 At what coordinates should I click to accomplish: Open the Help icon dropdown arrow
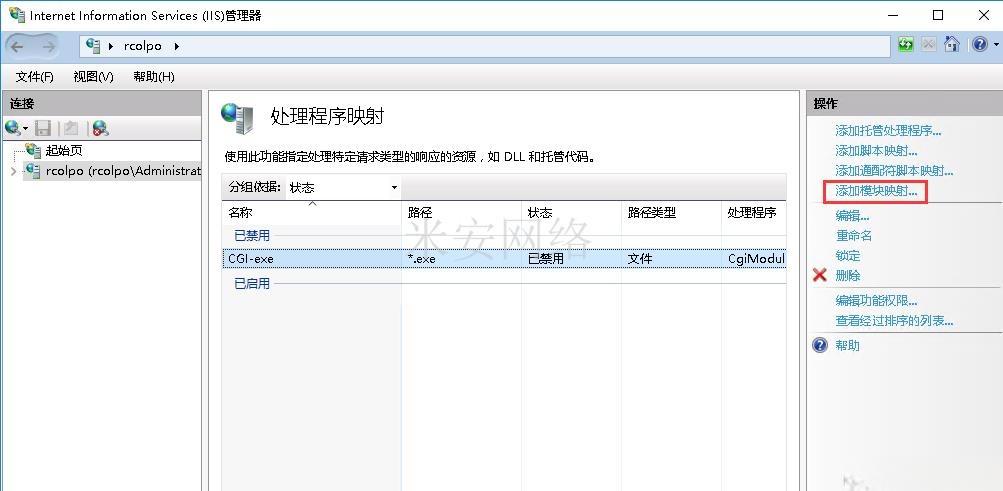(995, 45)
